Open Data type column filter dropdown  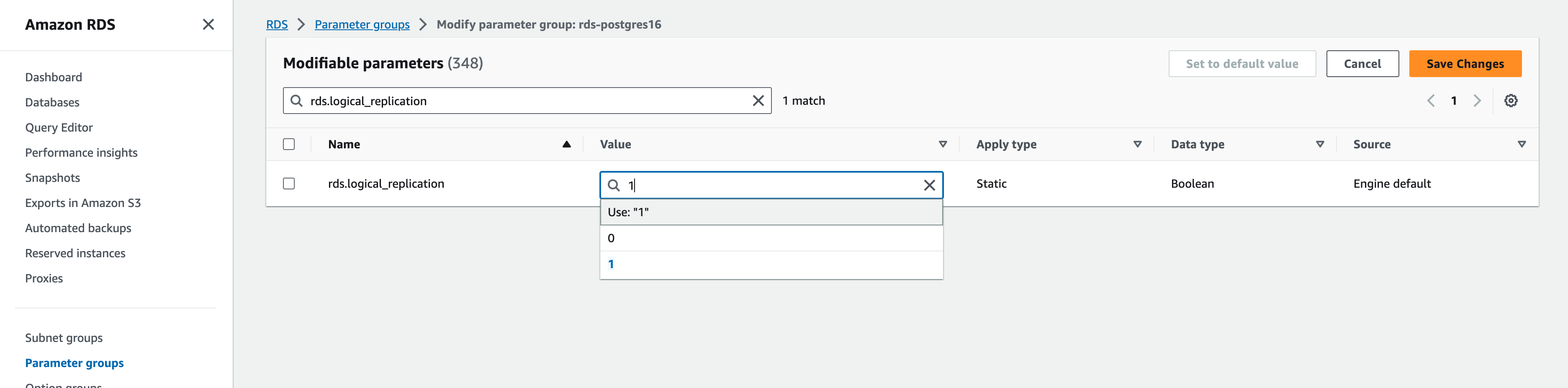(x=1320, y=145)
